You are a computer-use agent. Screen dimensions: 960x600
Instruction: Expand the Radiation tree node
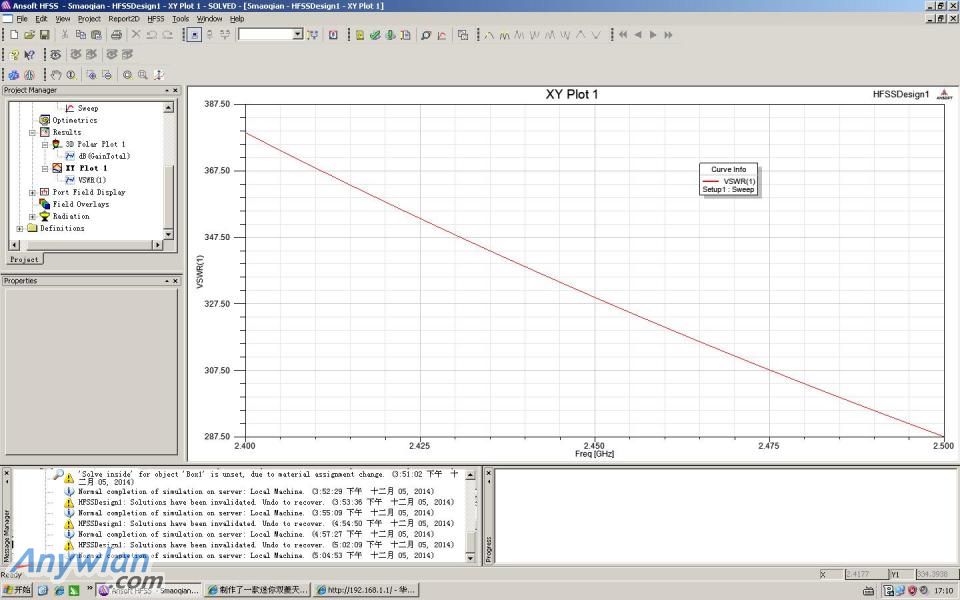coord(32,216)
